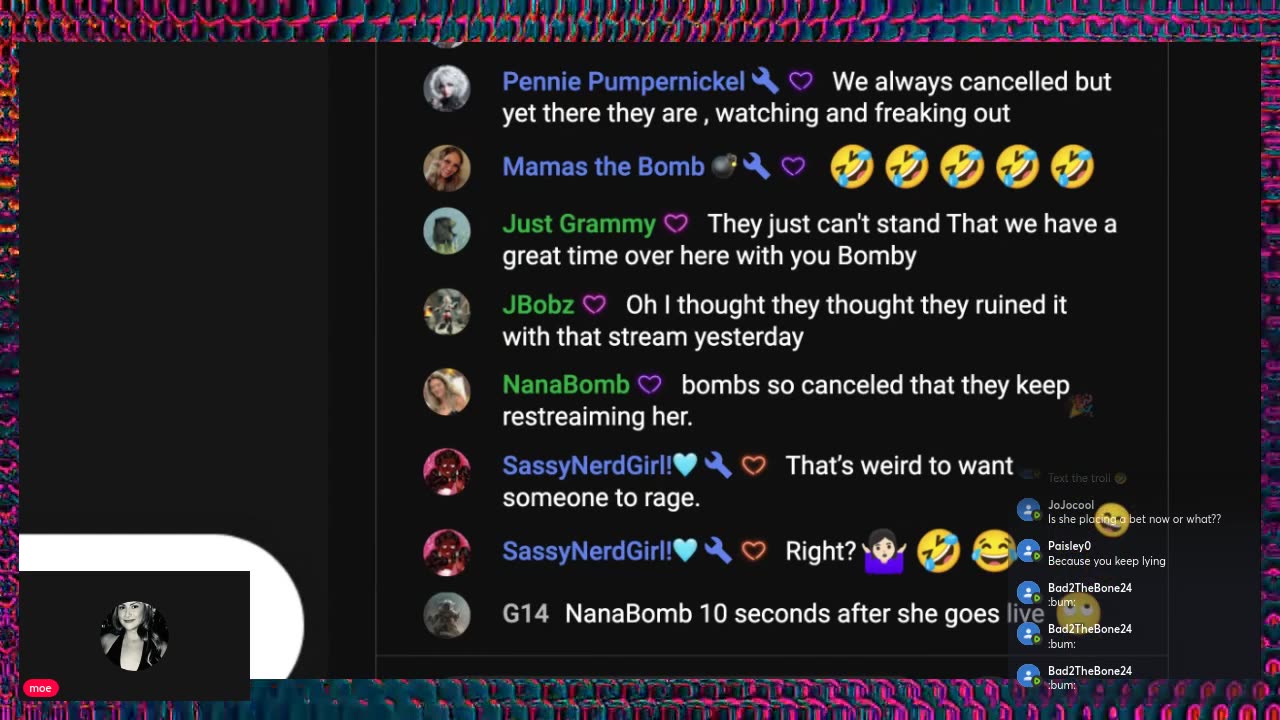Click the bomb icon next to Mamas the Bomb
This screenshot has height=720, width=1280.
(x=724, y=166)
